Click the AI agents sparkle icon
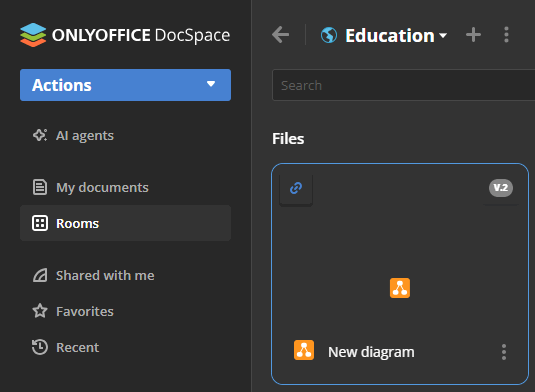 pyautogui.click(x=40, y=135)
